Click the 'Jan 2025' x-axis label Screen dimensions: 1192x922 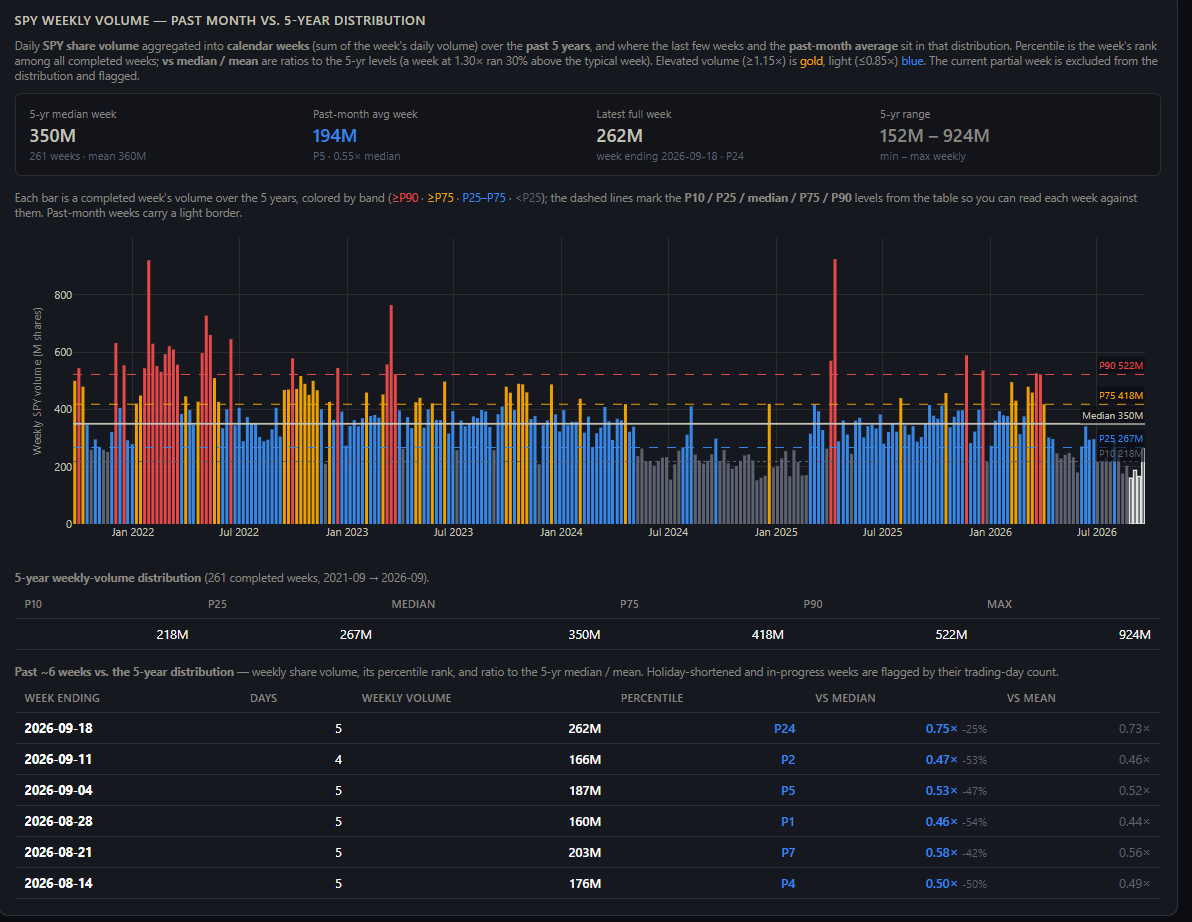point(775,532)
